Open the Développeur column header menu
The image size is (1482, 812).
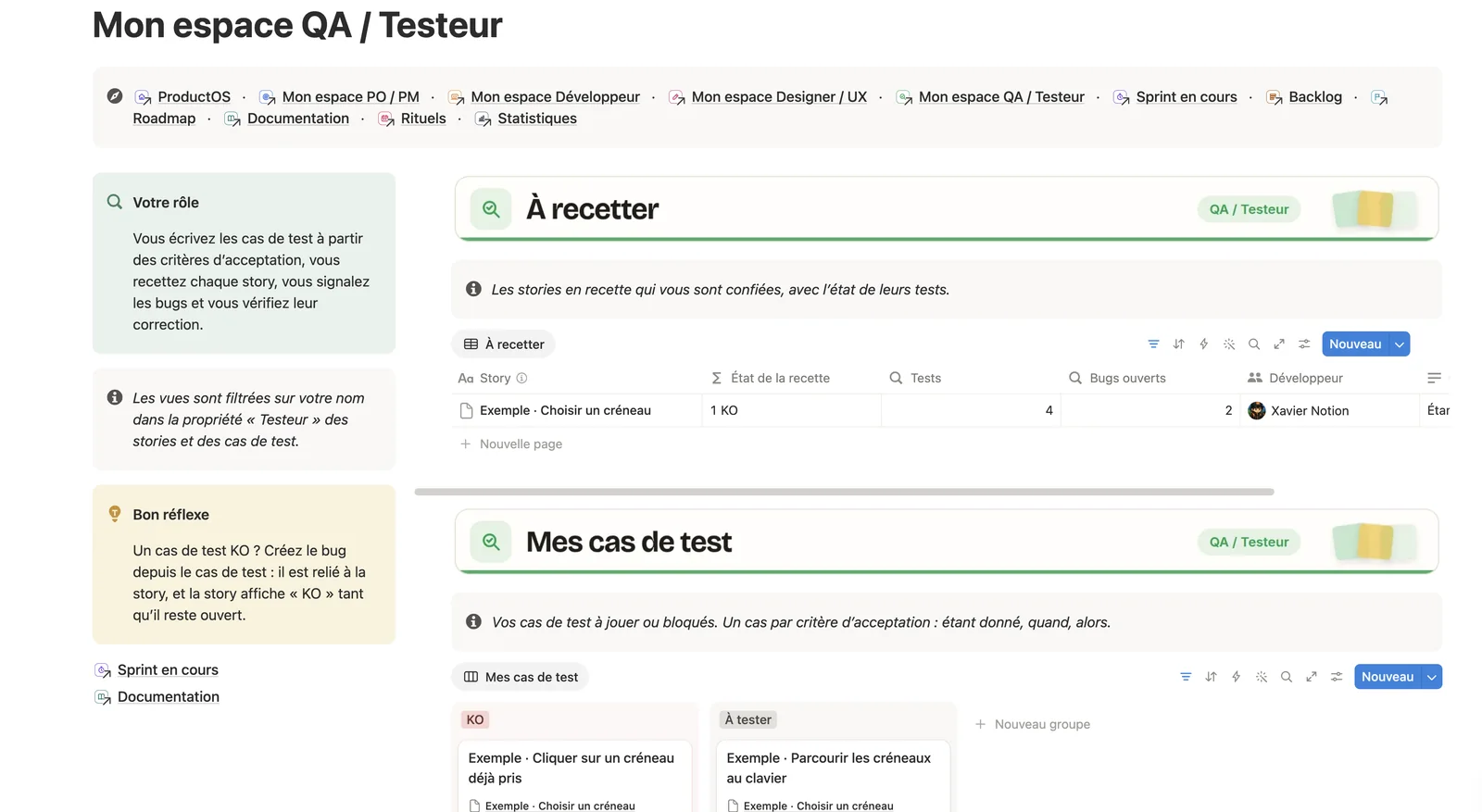(1329, 378)
